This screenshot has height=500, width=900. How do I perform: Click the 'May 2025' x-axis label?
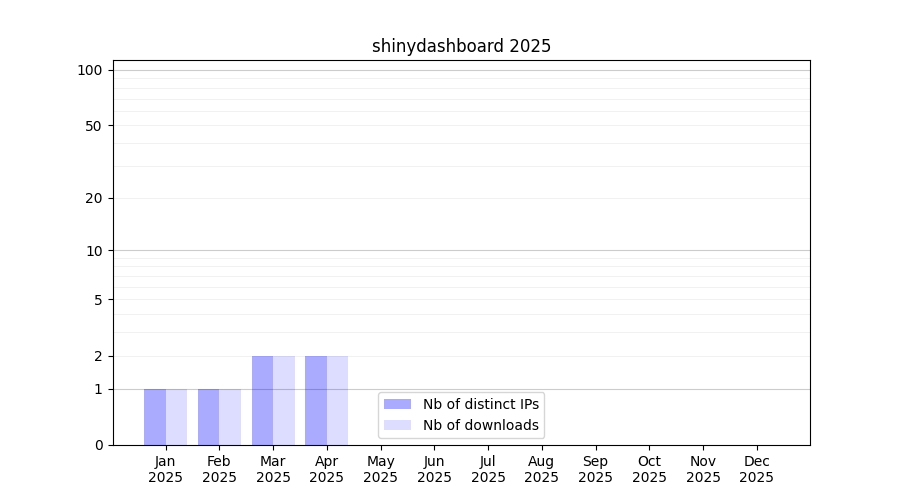tap(380, 469)
